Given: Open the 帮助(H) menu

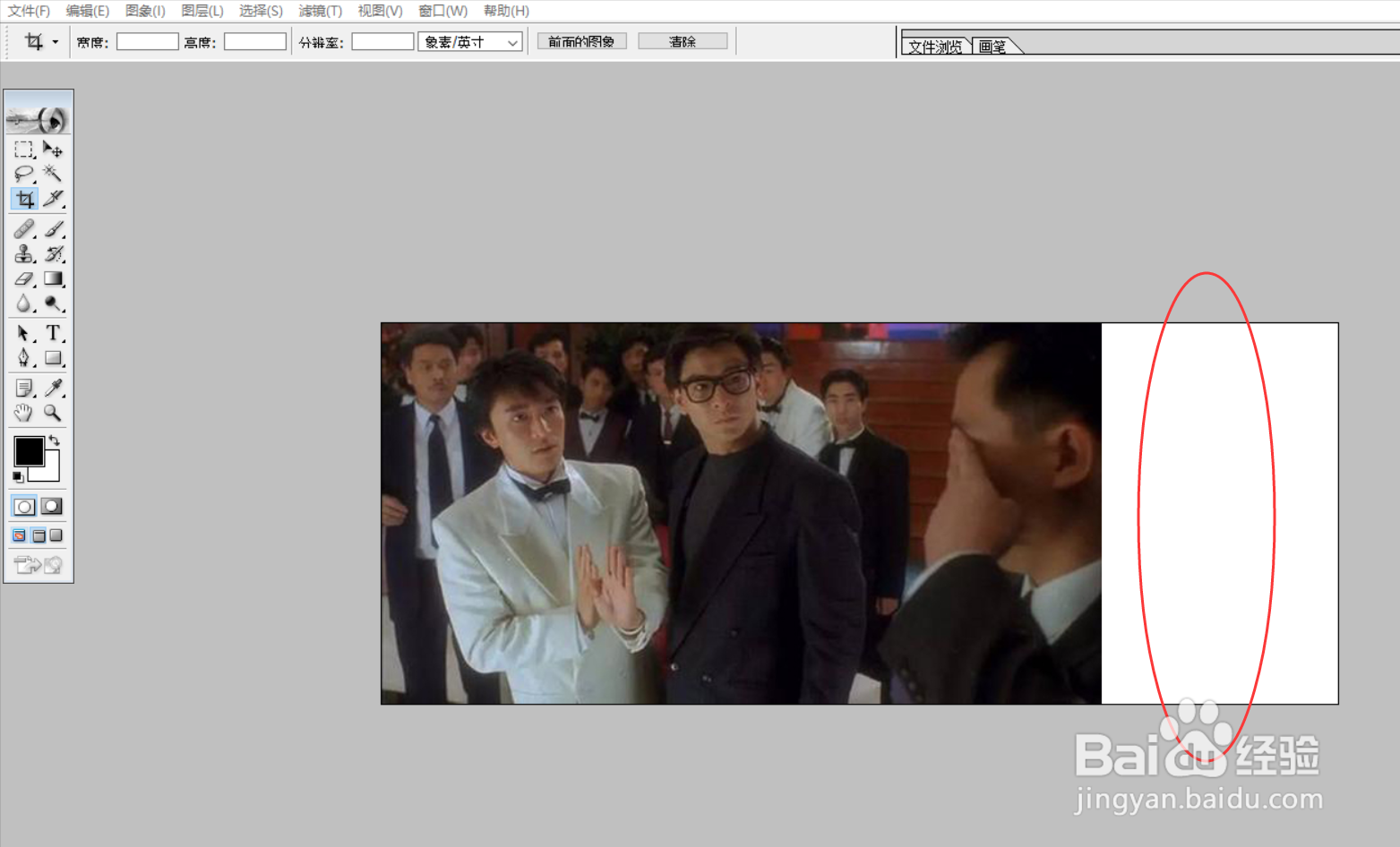Looking at the screenshot, I should point(506,11).
